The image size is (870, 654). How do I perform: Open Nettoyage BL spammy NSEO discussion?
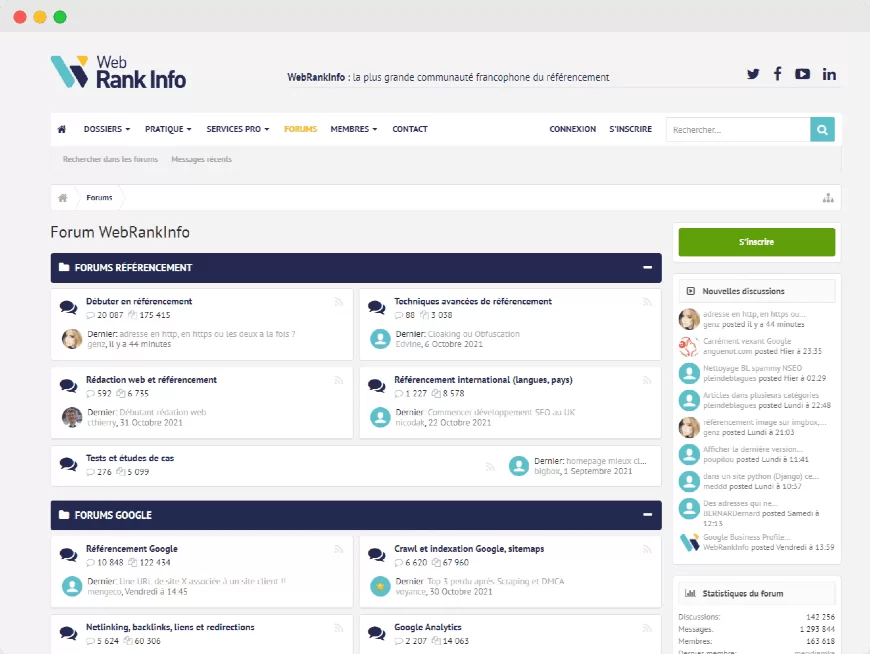pos(752,368)
